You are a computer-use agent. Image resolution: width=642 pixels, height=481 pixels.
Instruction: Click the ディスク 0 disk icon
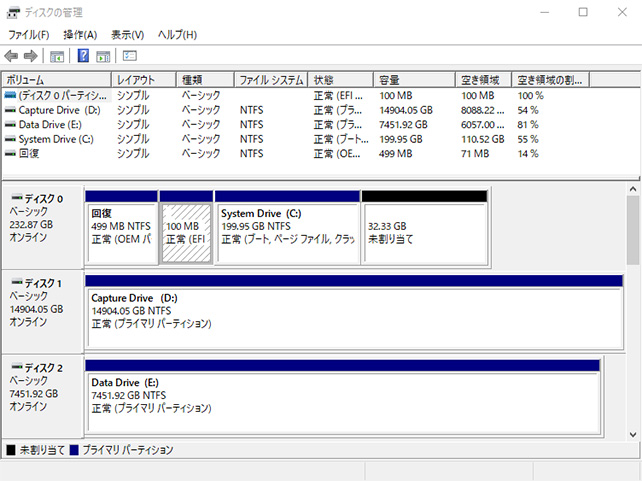[x=17, y=198]
